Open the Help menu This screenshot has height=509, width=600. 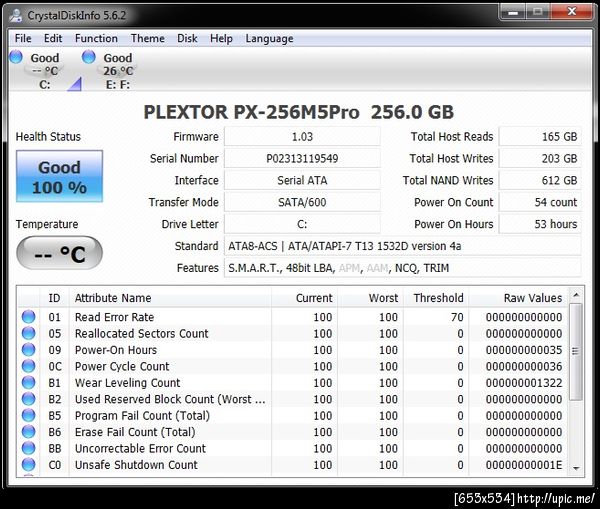pos(221,39)
